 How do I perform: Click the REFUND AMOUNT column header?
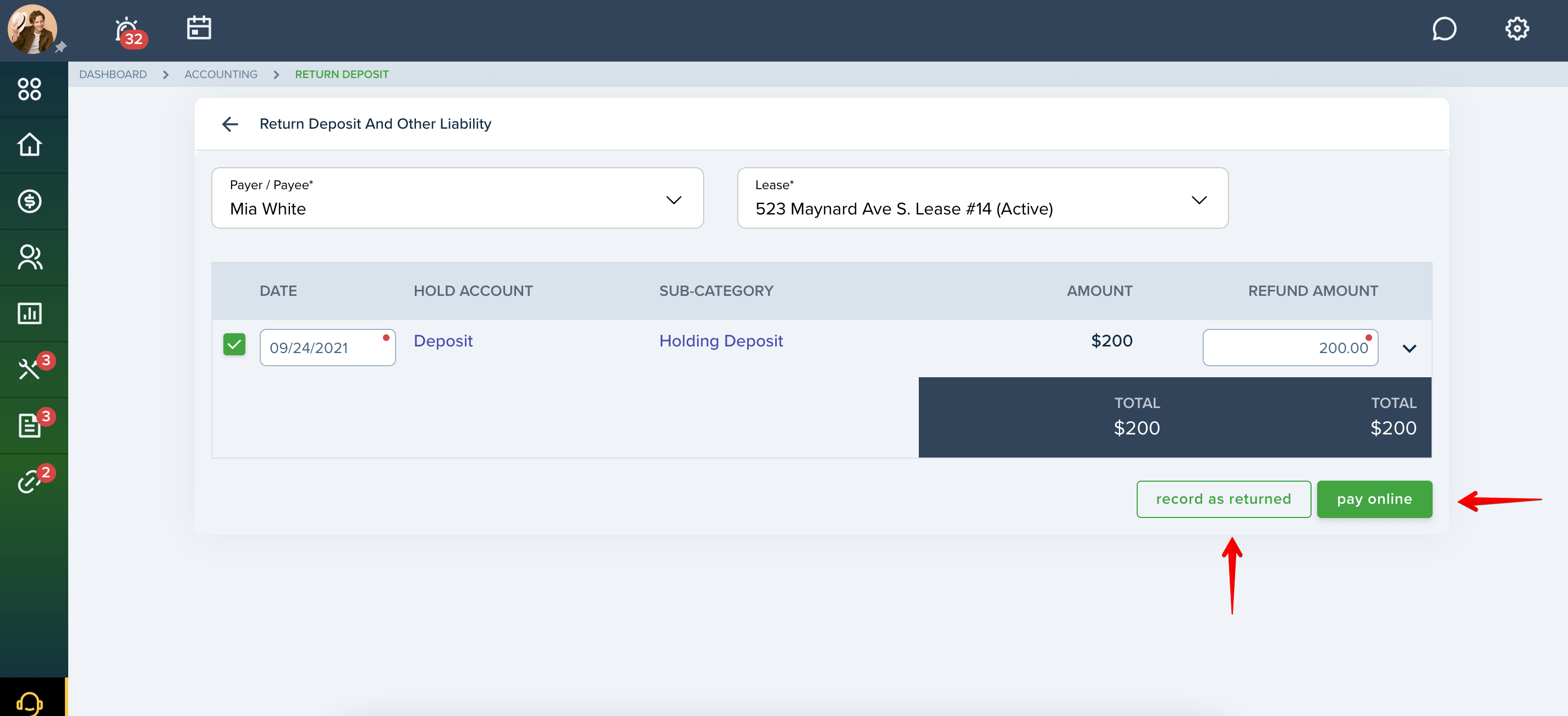coord(1313,291)
